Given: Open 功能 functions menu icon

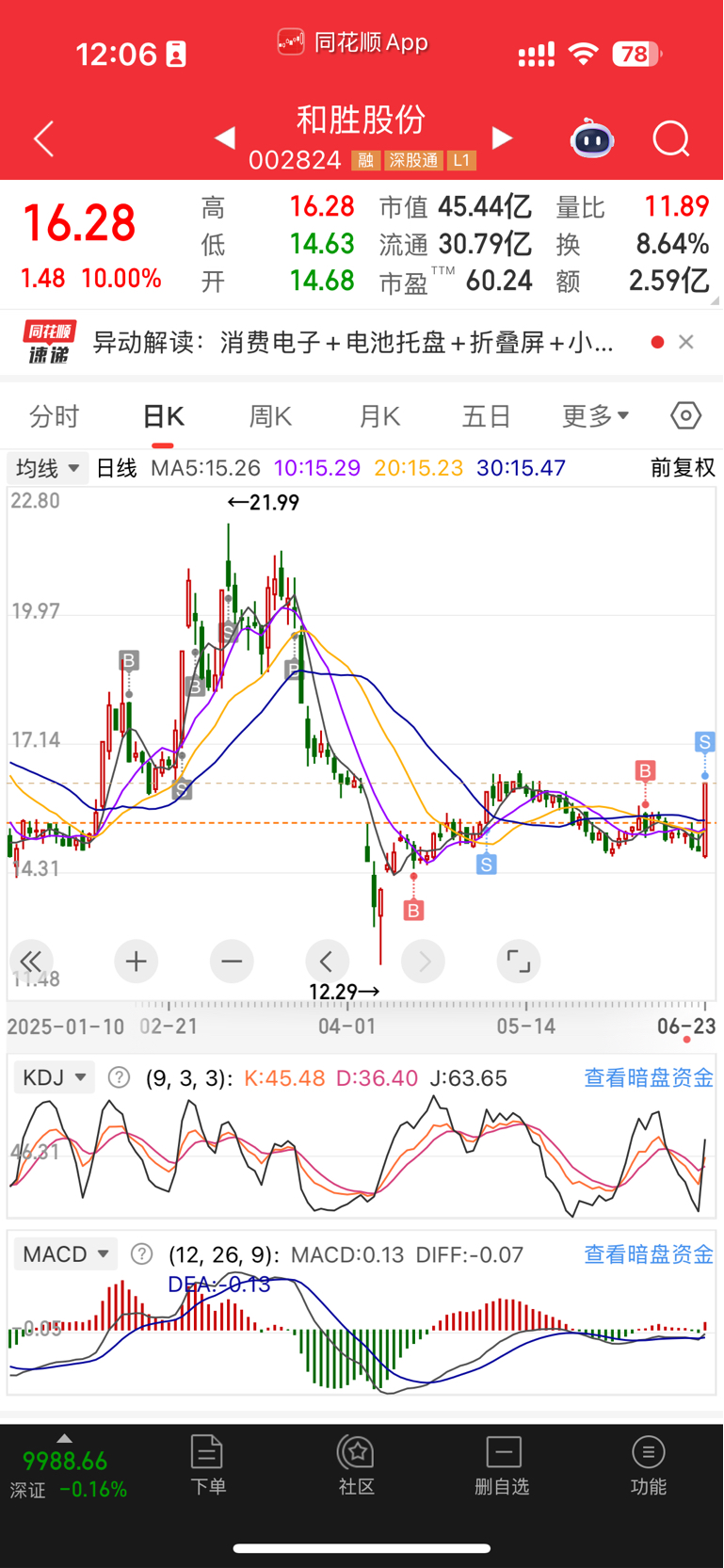Looking at the screenshot, I should point(649,1464).
